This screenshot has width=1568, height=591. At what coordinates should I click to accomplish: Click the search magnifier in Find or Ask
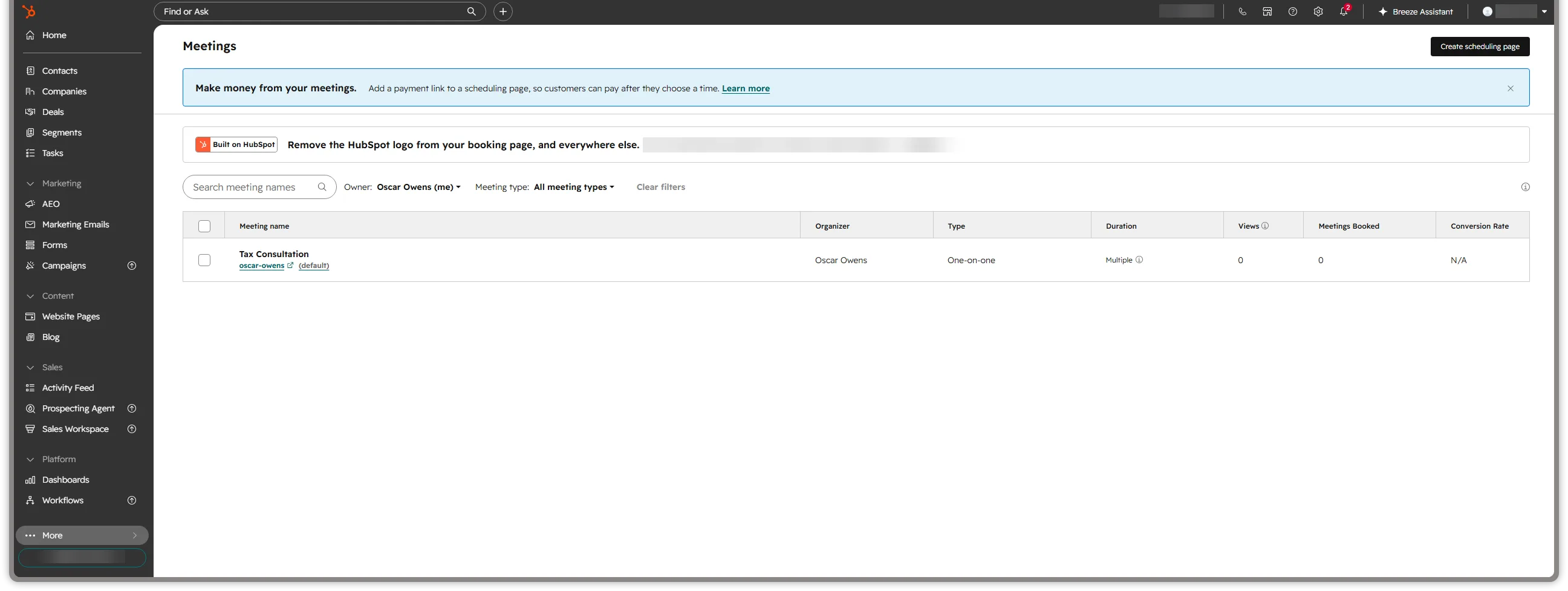coord(471,11)
